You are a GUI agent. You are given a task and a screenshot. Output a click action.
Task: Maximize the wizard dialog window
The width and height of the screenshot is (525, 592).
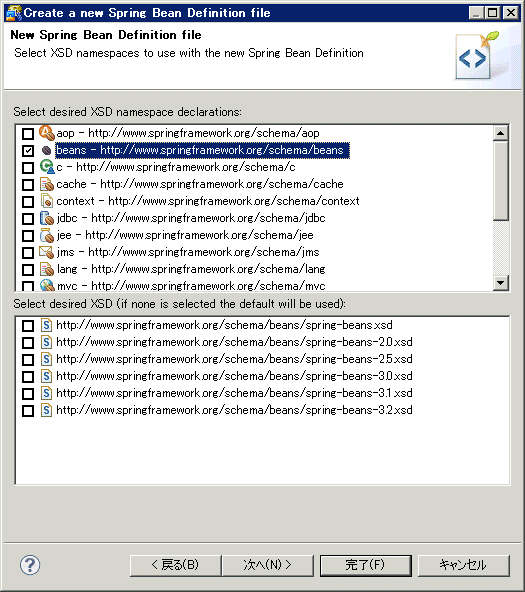[492, 13]
